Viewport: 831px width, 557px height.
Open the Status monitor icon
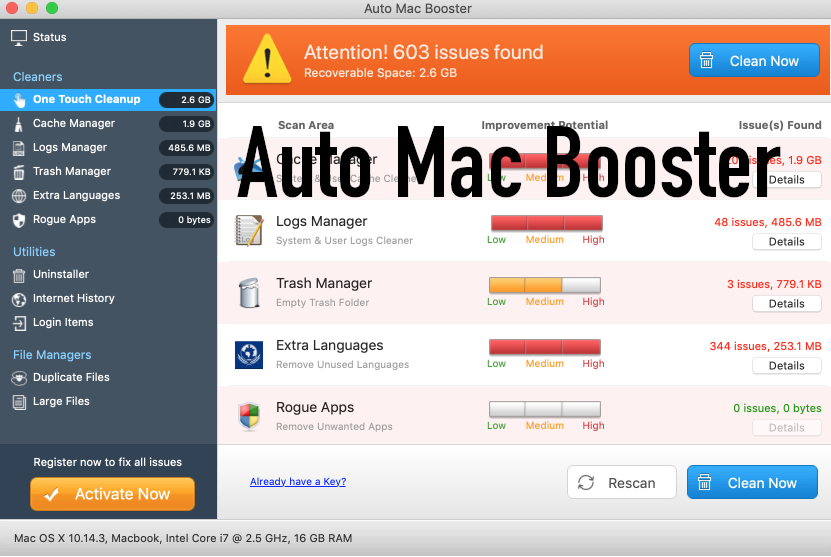(x=19, y=38)
